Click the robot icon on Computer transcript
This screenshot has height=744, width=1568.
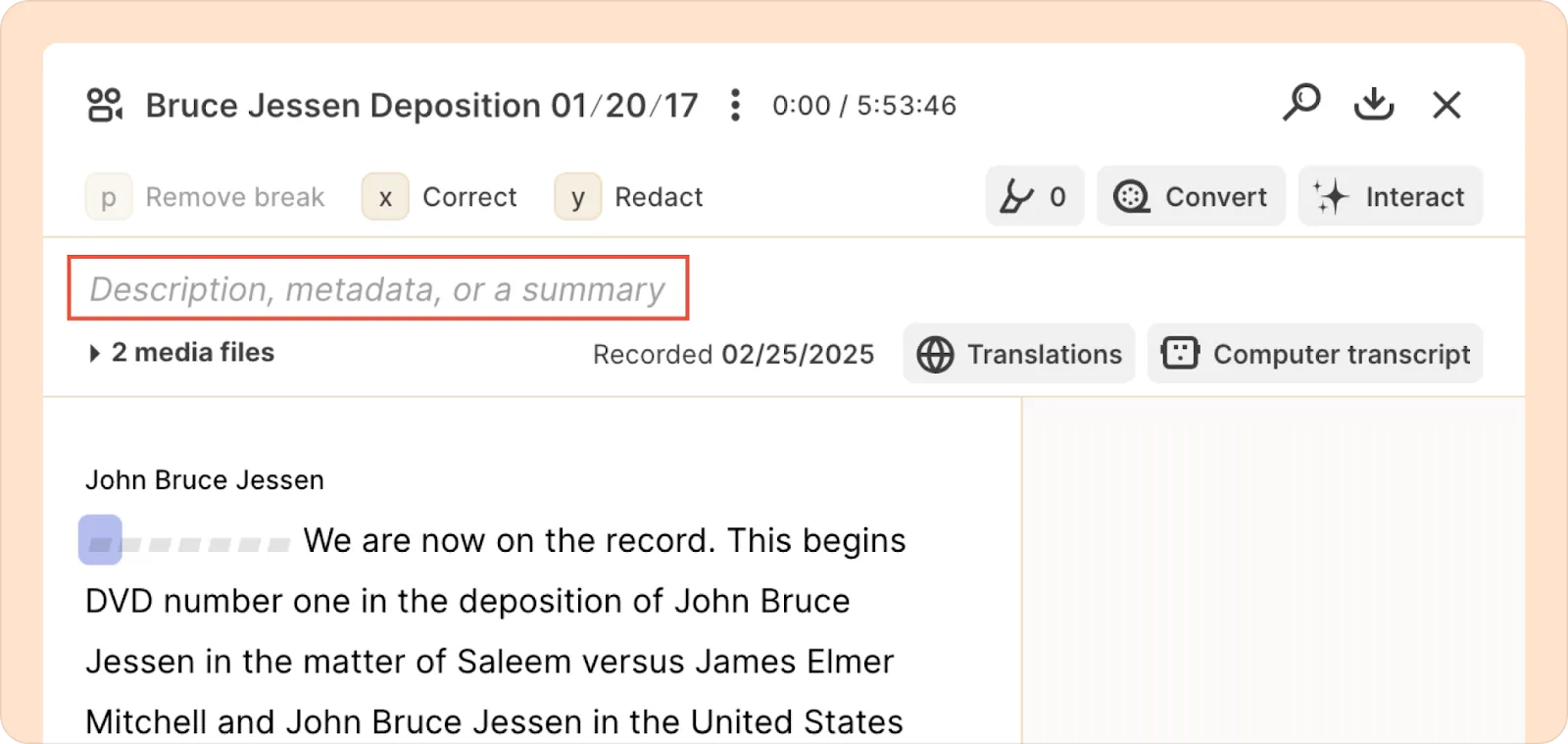point(1180,353)
